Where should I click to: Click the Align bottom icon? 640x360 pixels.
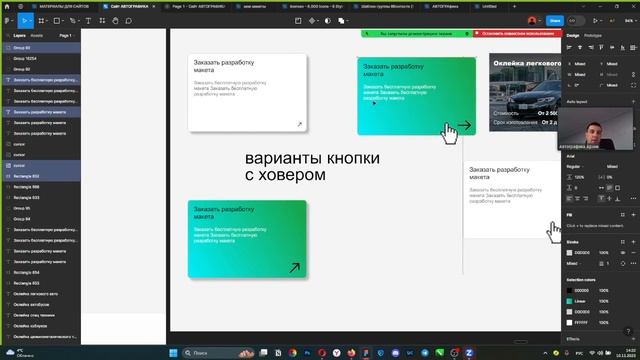coord(622,48)
